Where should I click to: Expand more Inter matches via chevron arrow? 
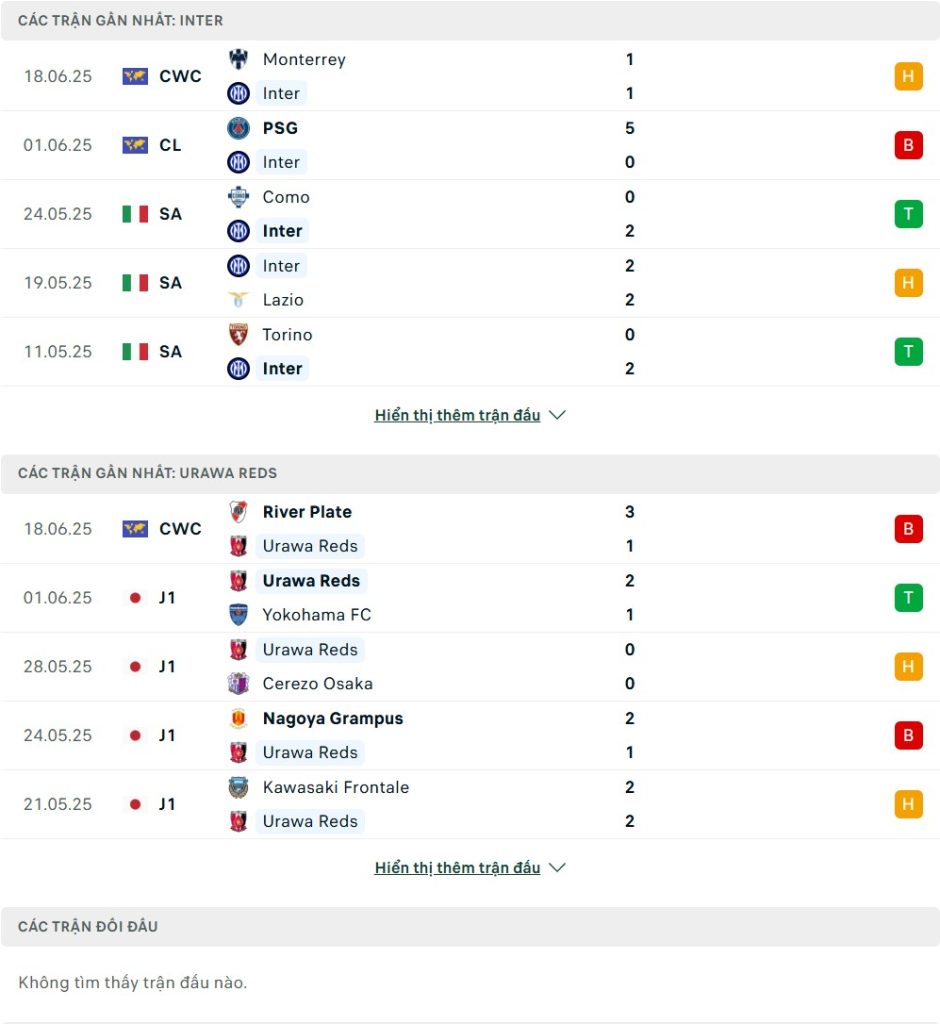[557, 415]
